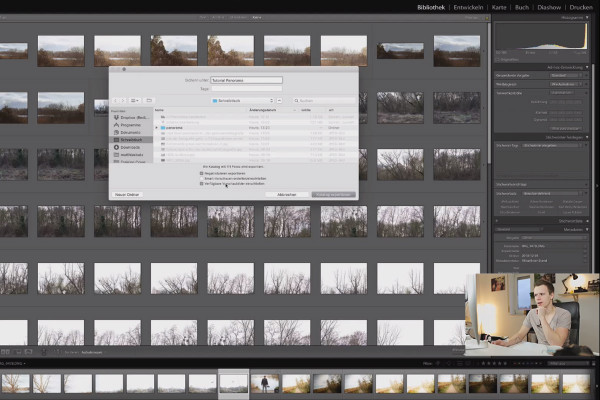Open the Diashow module
600x400 pixels.
coord(549,7)
